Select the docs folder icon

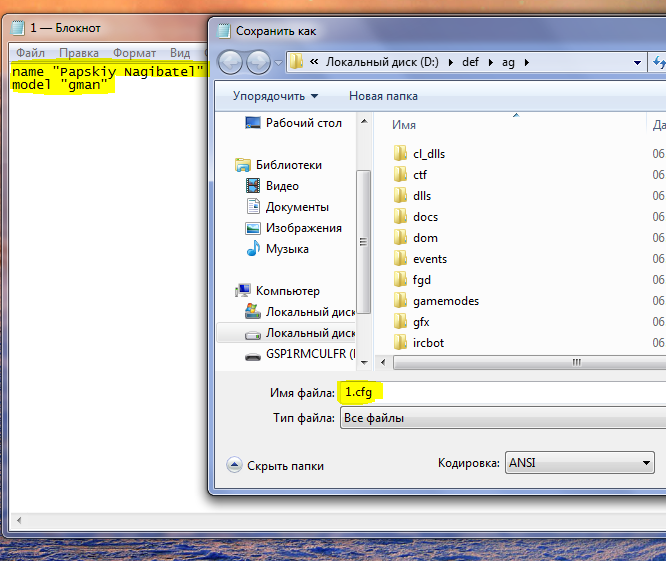pos(400,216)
